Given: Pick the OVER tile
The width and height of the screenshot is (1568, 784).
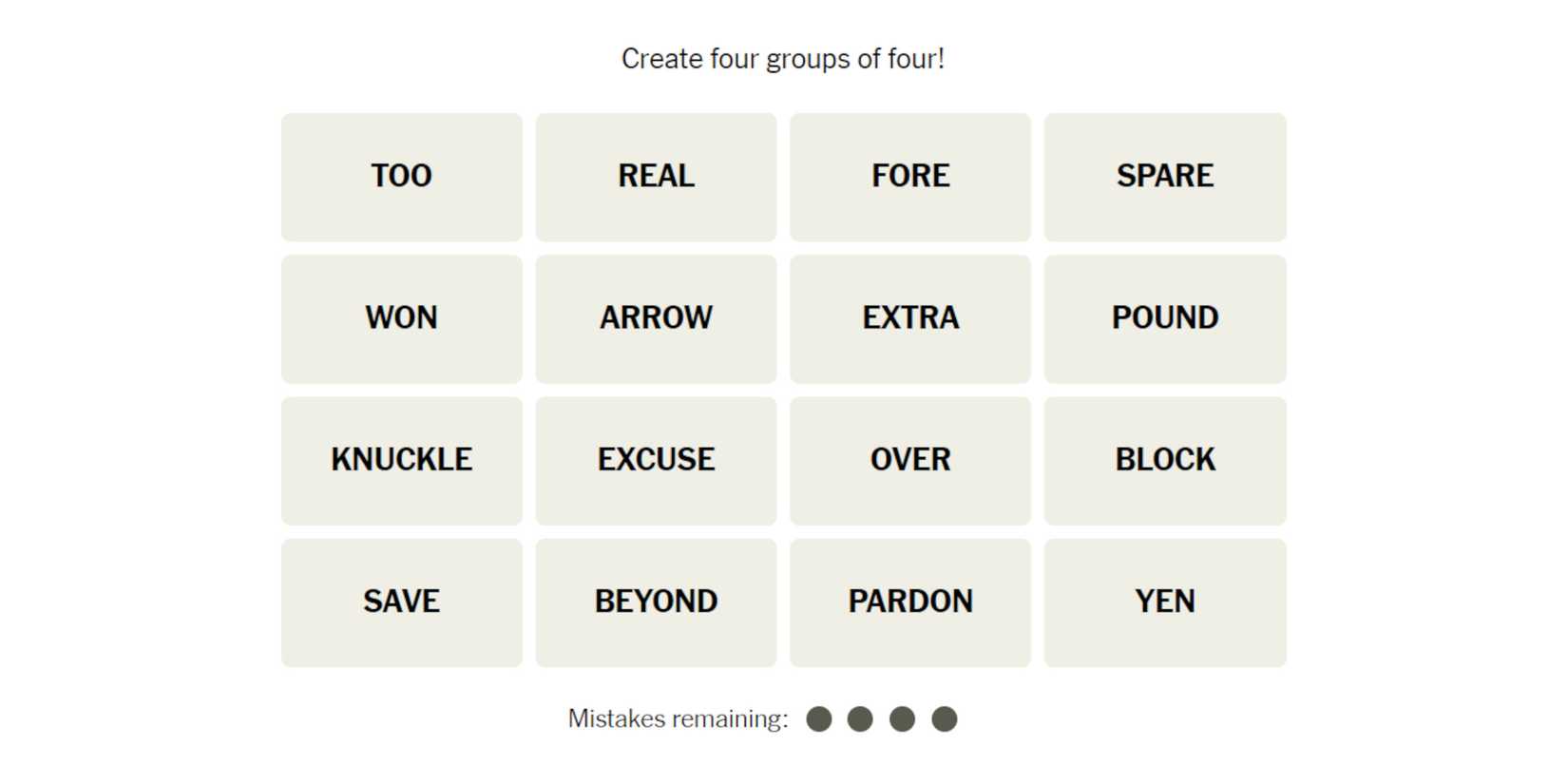Looking at the screenshot, I should pyautogui.click(x=909, y=460).
